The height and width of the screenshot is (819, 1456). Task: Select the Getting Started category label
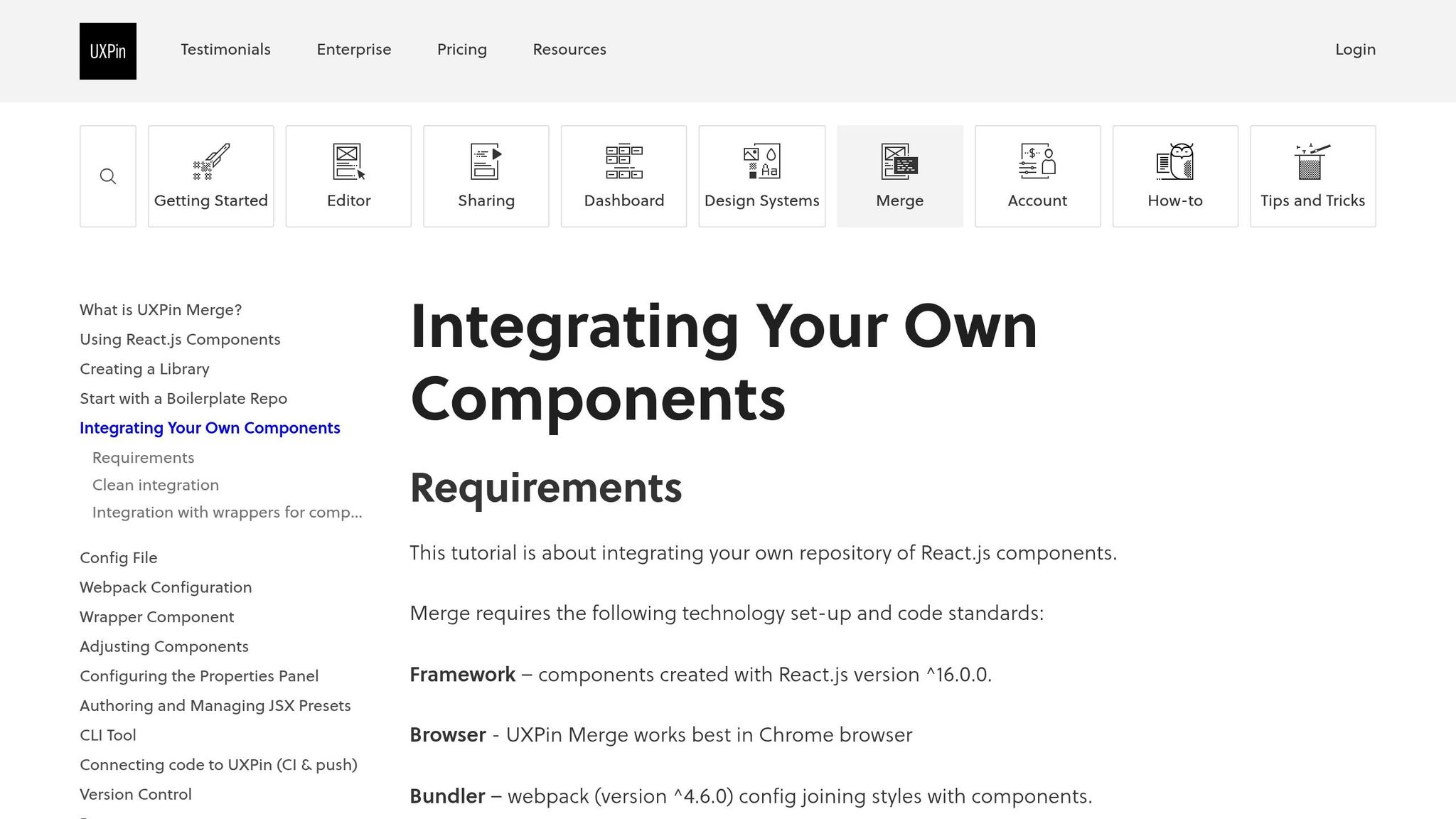211,200
